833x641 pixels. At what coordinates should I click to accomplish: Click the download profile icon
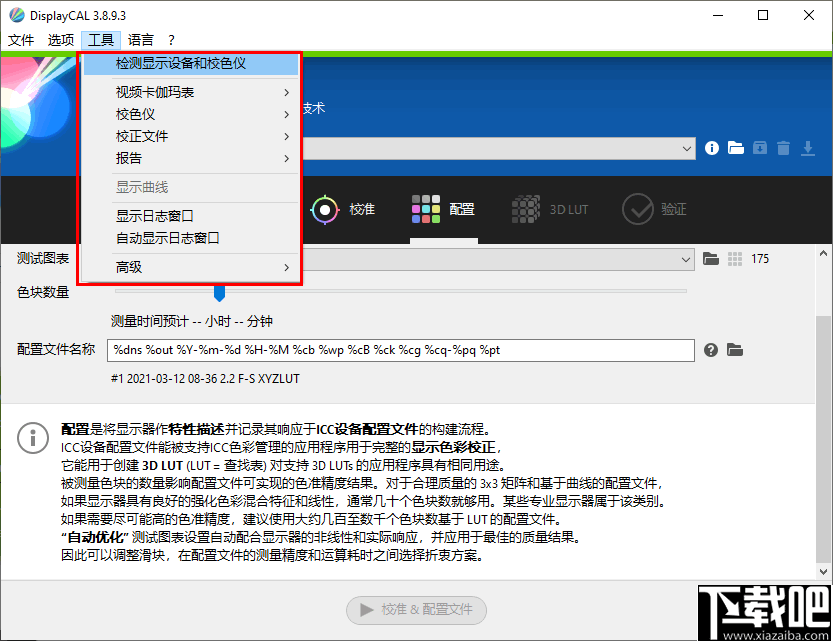(x=810, y=147)
